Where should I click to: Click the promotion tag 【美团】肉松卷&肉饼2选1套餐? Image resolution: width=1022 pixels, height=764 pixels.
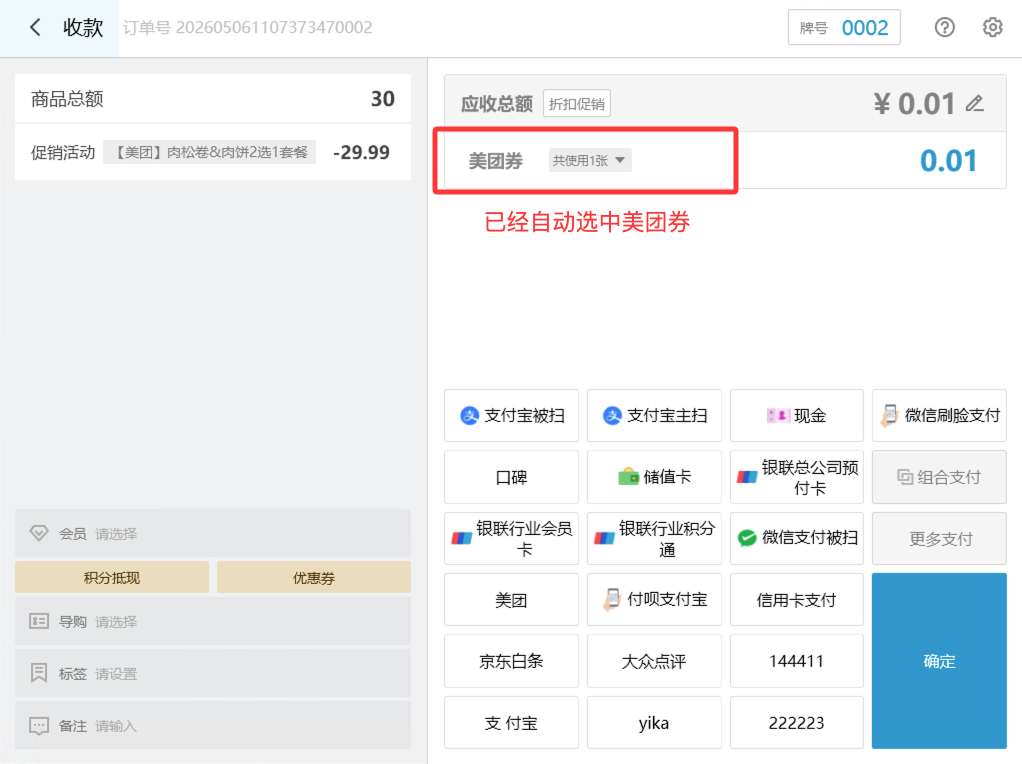pos(210,153)
